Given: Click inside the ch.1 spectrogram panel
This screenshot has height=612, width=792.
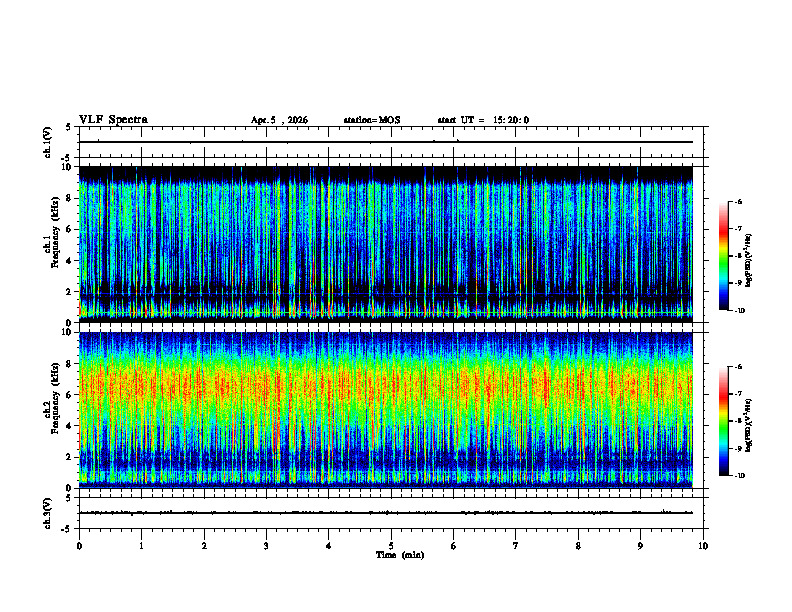Looking at the screenshot, I should (385, 244).
